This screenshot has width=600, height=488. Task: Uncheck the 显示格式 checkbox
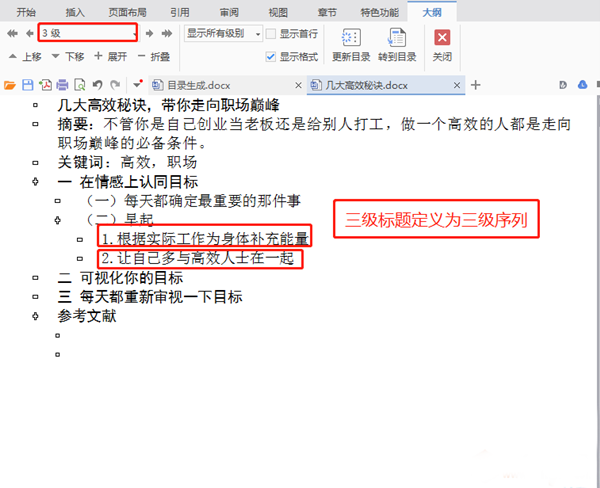click(x=271, y=57)
